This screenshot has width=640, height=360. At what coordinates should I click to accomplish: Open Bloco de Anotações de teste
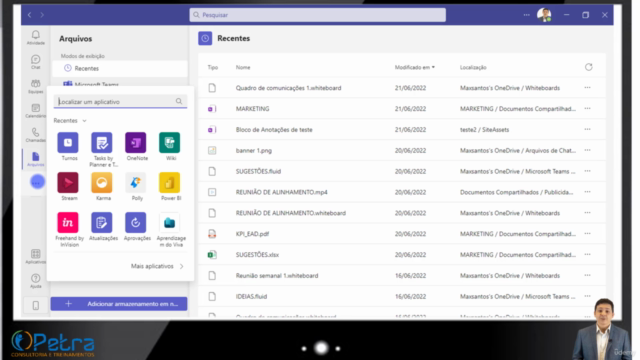[274, 129]
